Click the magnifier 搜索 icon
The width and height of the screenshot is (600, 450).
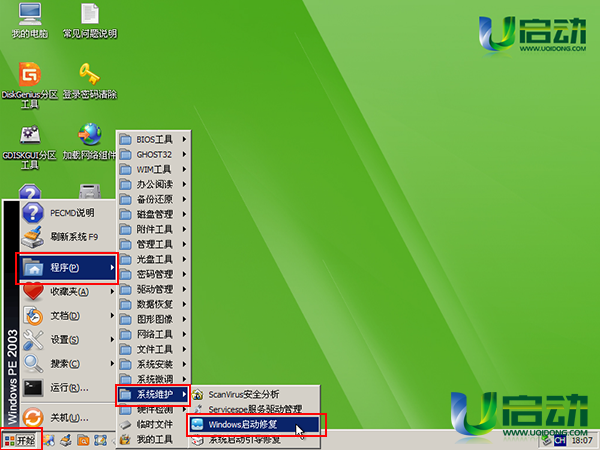click(x=33, y=364)
